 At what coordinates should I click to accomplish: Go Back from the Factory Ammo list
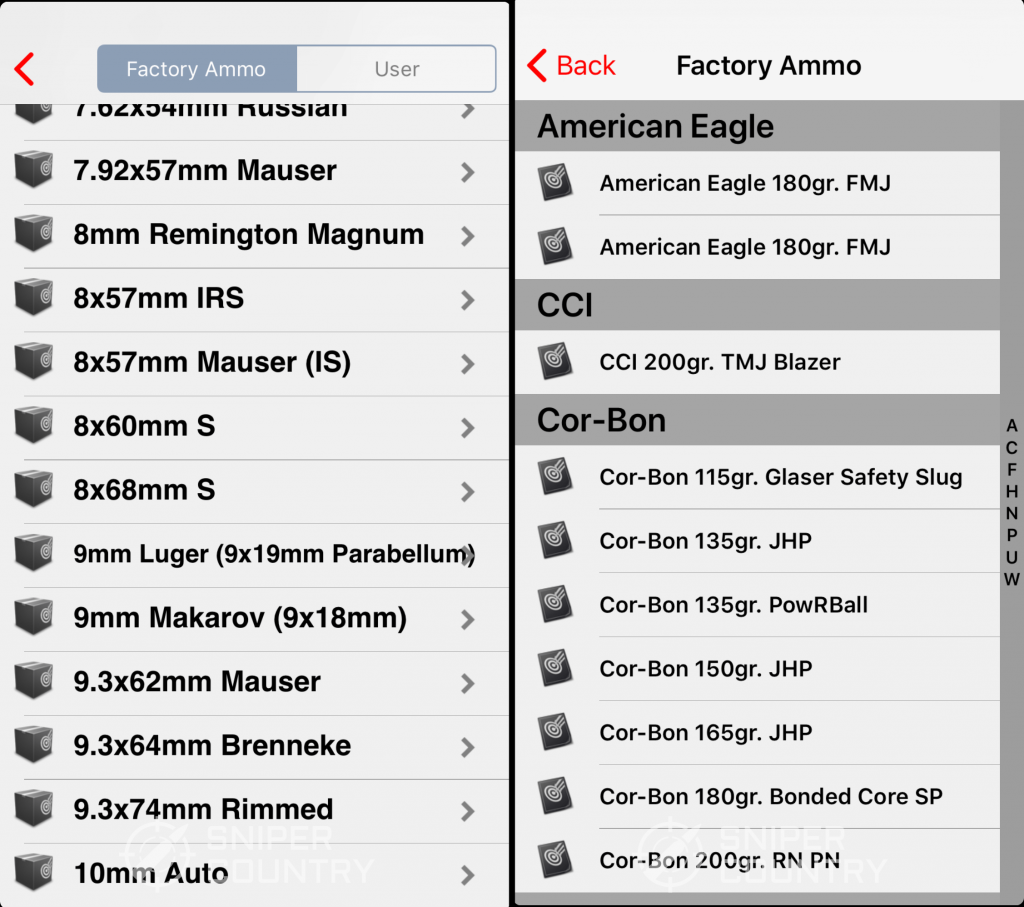pyautogui.click(x=571, y=65)
